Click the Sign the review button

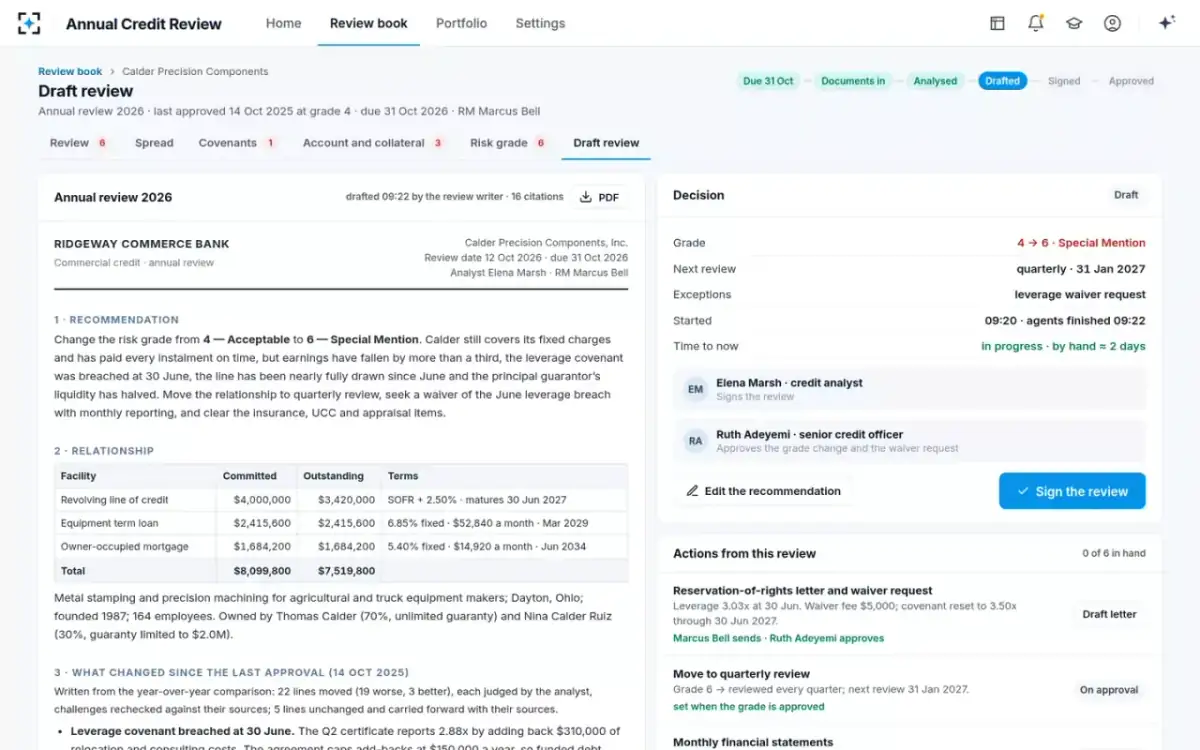coord(1072,491)
